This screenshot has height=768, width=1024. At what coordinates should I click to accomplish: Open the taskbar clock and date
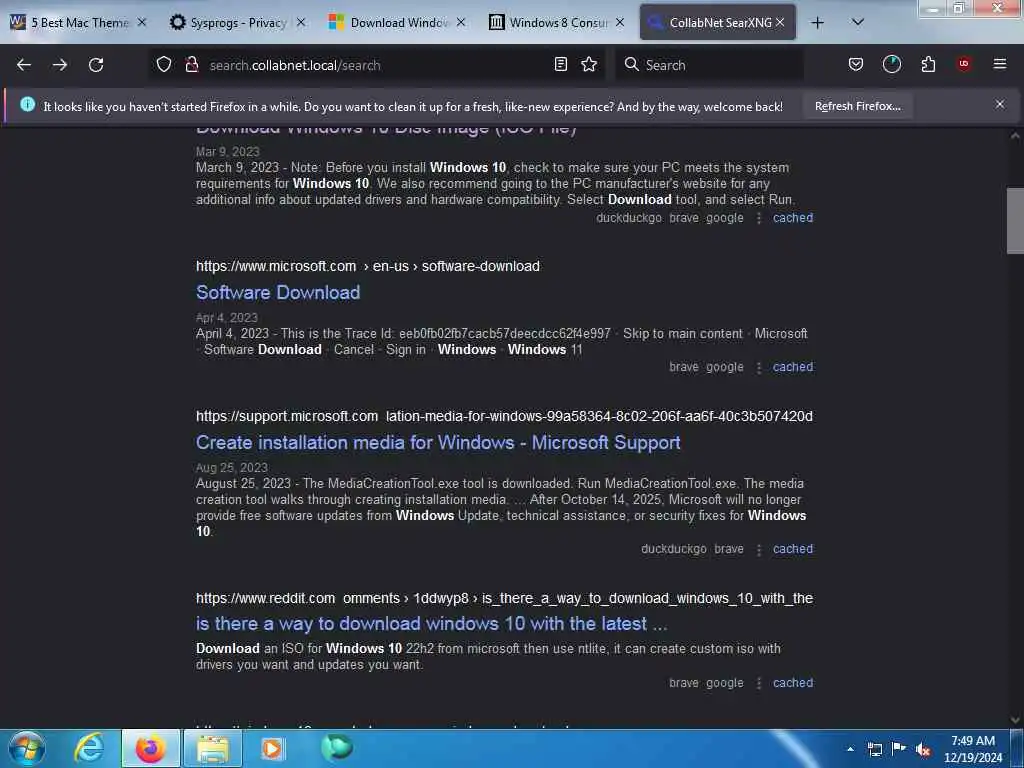973,749
